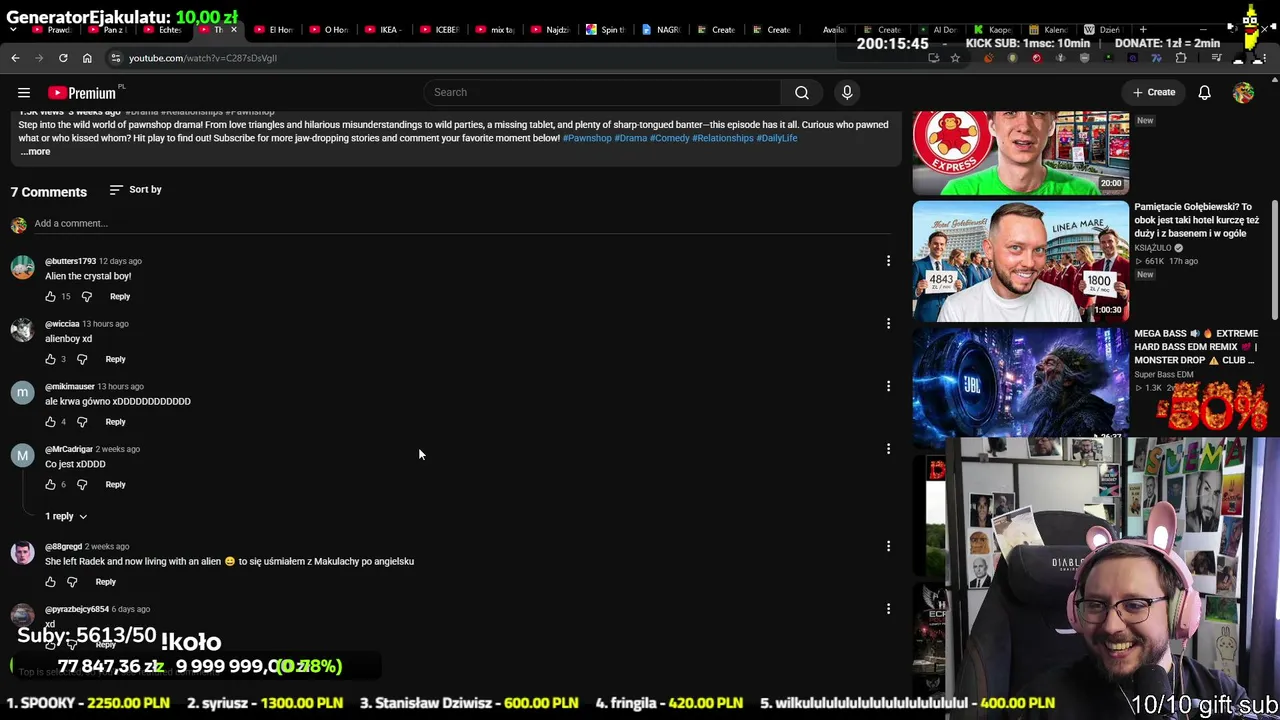Click the browser address bar URL
The width and height of the screenshot is (1280, 720).
point(203,58)
